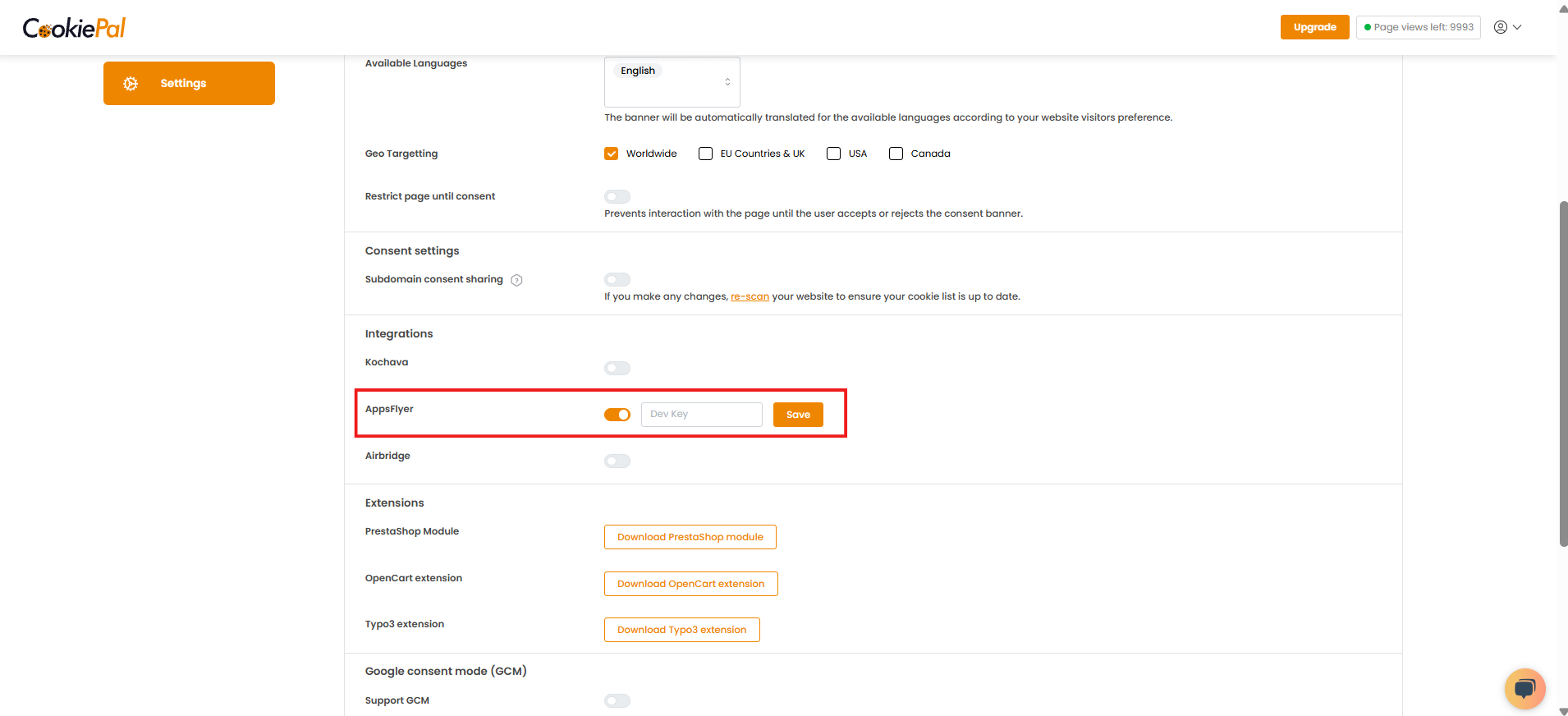The image size is (1568, 716).
Task: Click the user account profile icon
Action: point(1500,27)
